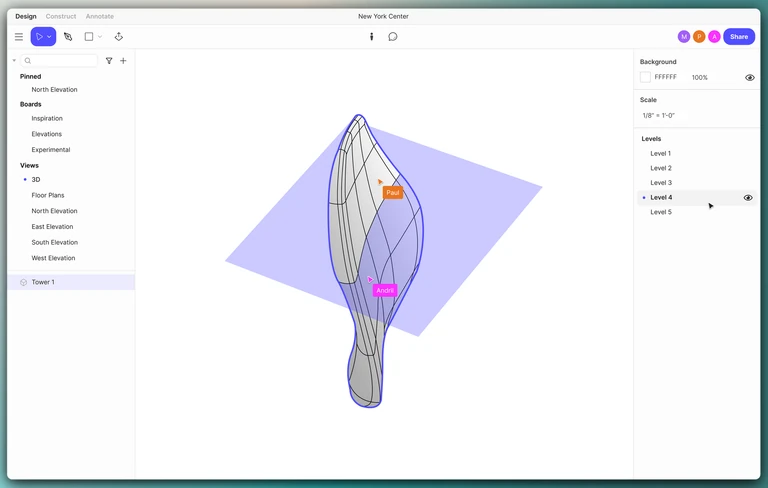Toggle Level 4 visibility eye
768x488 pixels.
pos(748,198)
